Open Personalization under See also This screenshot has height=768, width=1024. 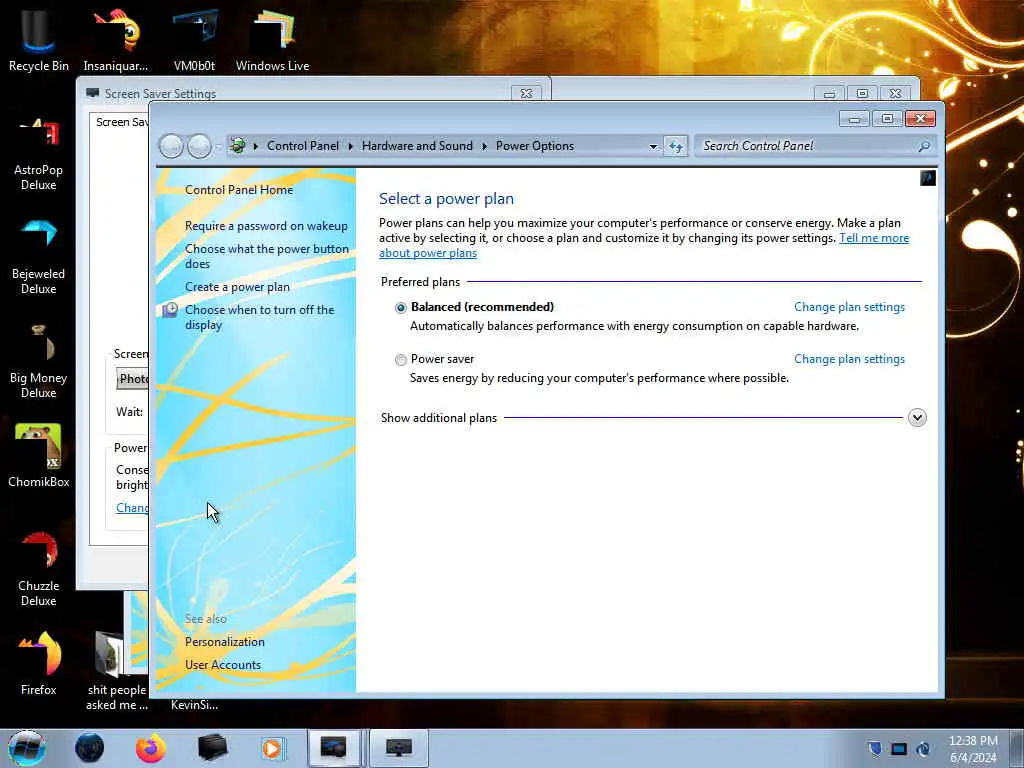pyautogui.click(x=225, y=642)
